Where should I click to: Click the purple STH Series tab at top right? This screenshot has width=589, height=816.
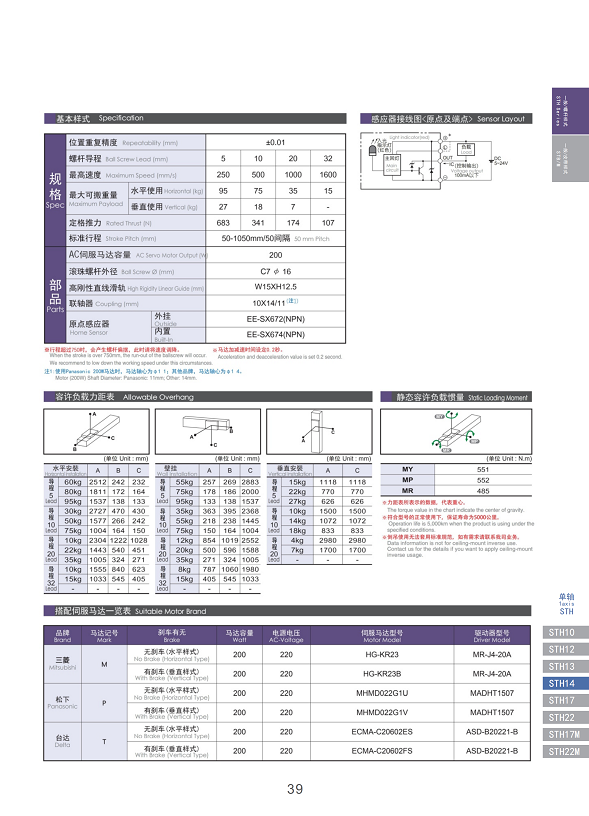pos(570,111)
